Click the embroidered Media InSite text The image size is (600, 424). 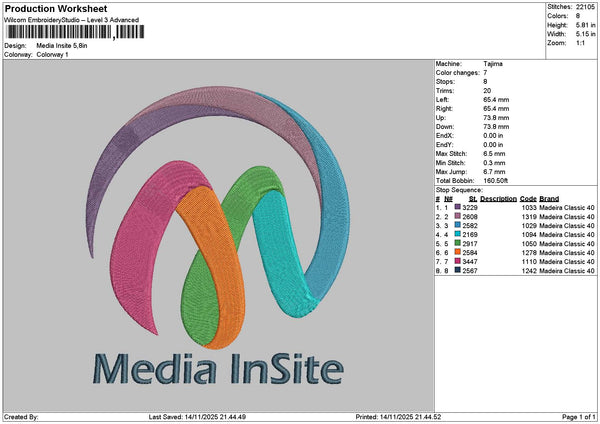(x=218, y=369)
